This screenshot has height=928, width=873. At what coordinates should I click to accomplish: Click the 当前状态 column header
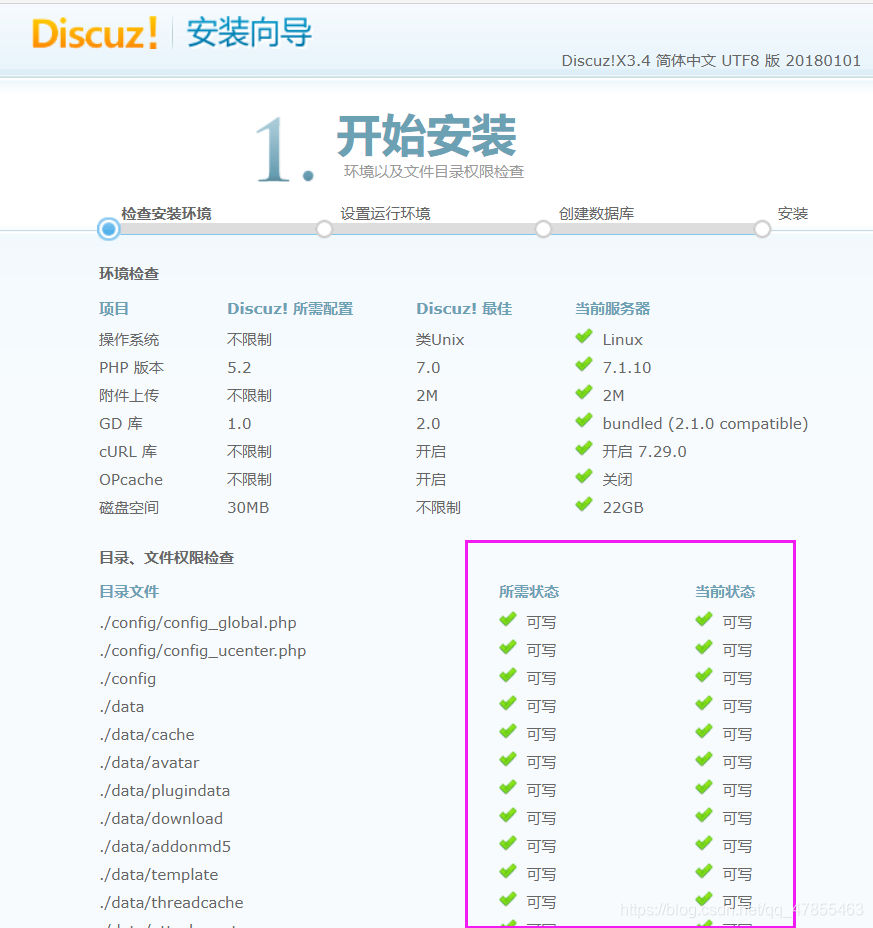coord(725,592)
